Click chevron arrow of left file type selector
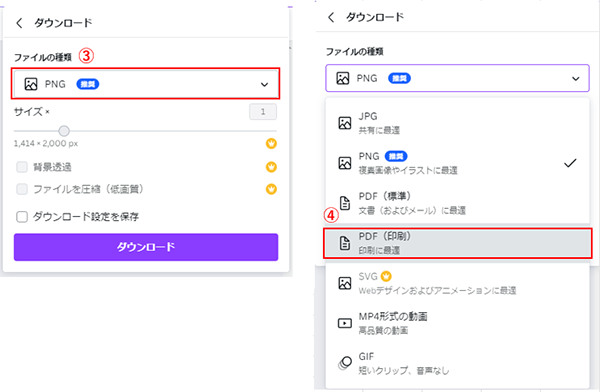Viewport: 600px width, 392px height. [264, 85]
